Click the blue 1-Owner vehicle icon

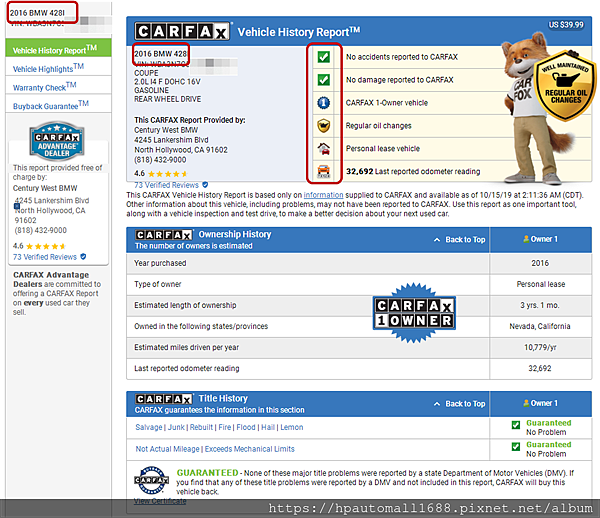324,103
